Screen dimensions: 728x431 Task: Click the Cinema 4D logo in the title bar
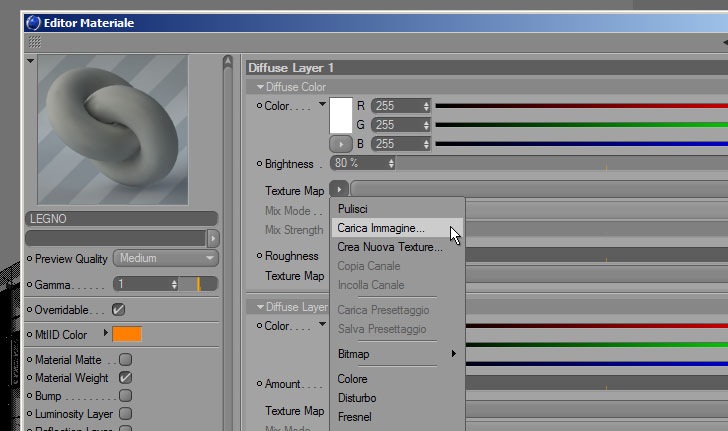(33, 23)
